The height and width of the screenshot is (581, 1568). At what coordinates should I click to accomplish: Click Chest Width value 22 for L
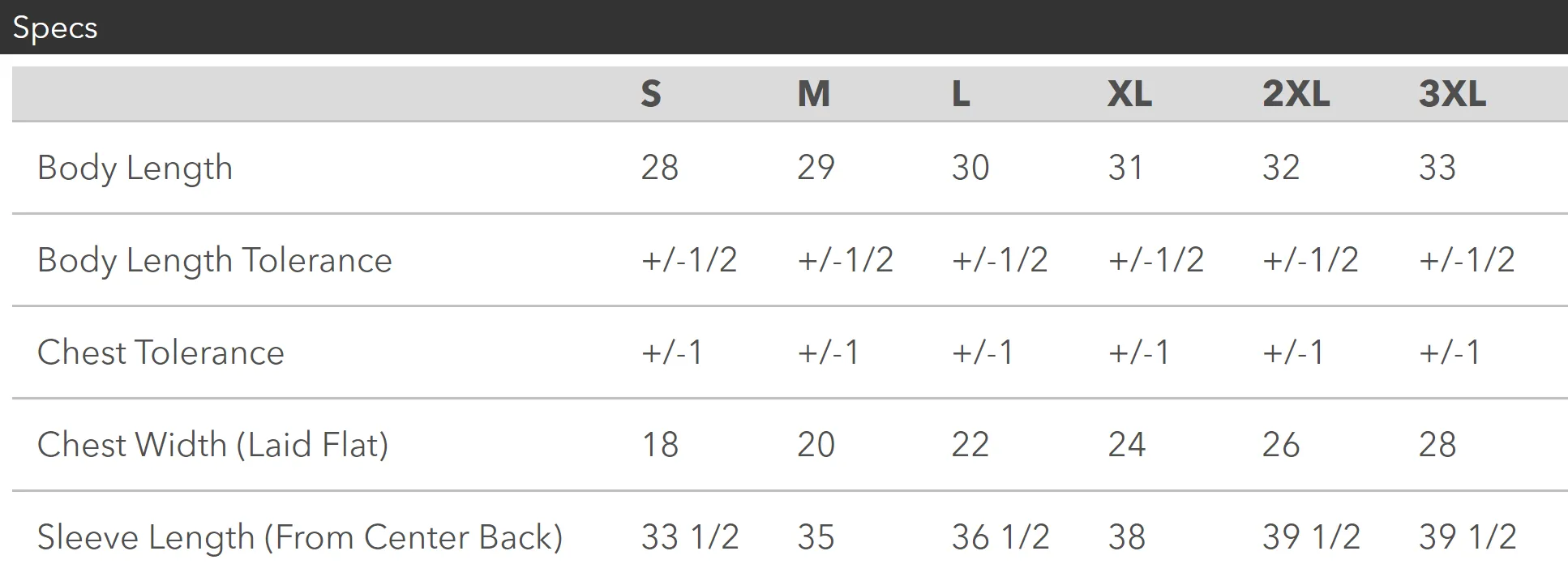coord(970,445)
